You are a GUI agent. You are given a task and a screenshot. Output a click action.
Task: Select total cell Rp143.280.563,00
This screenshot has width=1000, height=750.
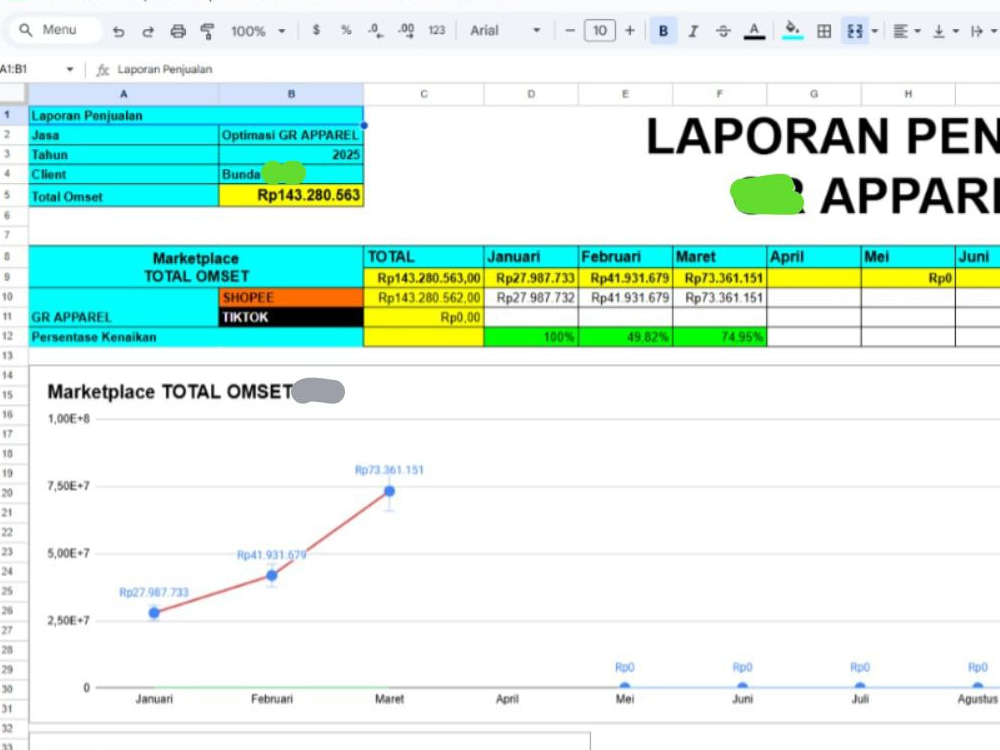423,277
